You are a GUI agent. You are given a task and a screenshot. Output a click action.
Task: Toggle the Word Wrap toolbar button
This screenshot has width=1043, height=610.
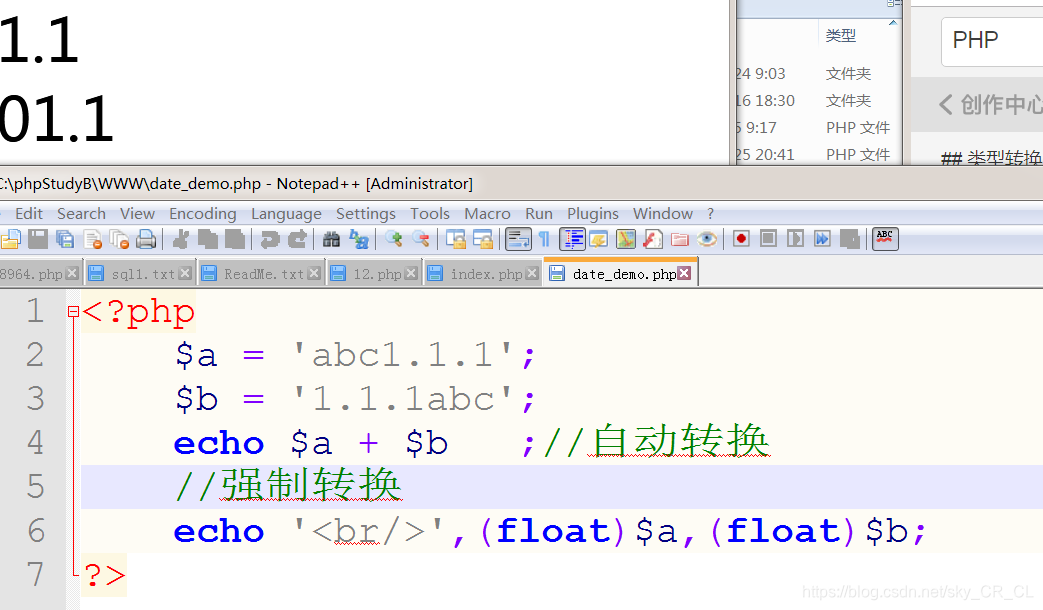pyautogui.click(x=518, y=239)
